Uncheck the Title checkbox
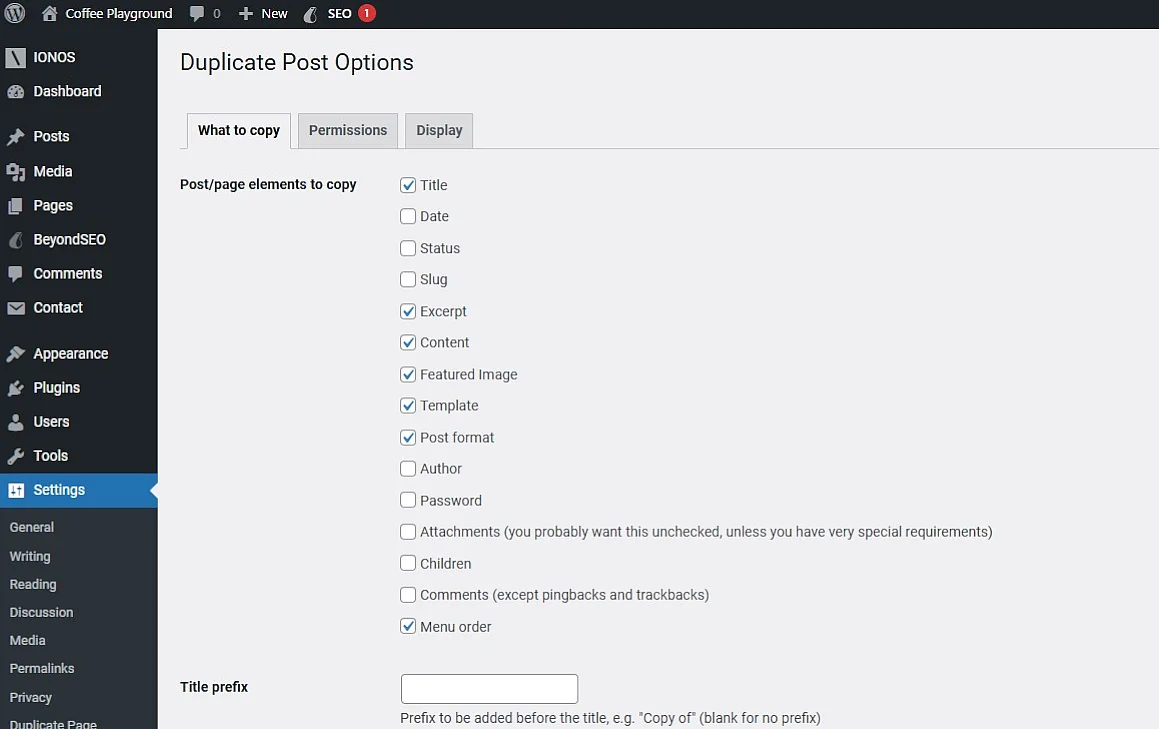Image resolution: width=1159 pixels, height=729 pixels. tap(408, 185)
